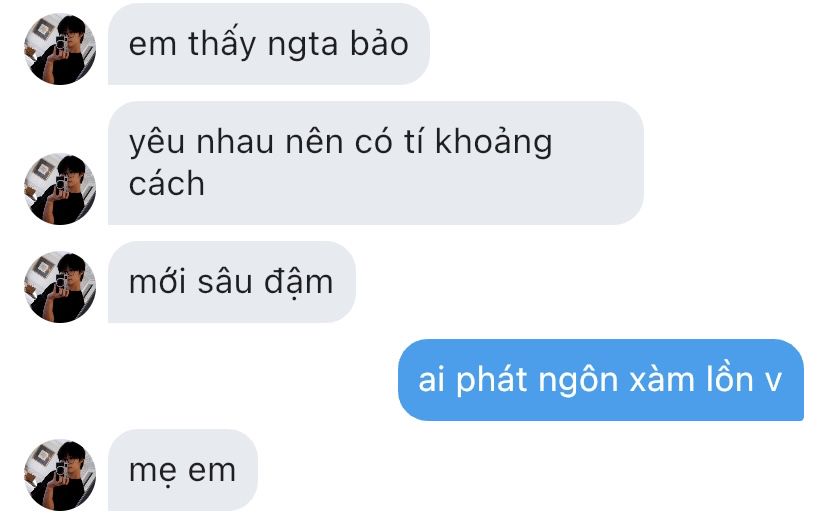Click the word 'yêu' in the long message

157,143
